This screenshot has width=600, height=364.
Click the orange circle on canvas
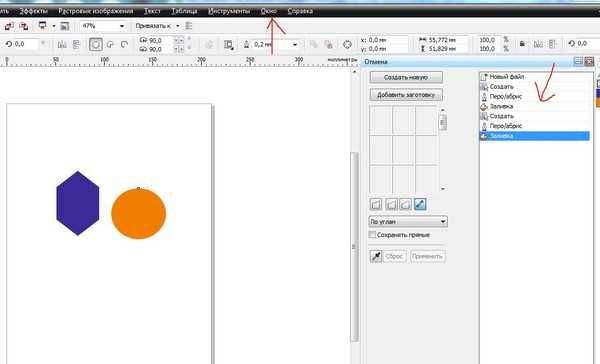[139, 214]
